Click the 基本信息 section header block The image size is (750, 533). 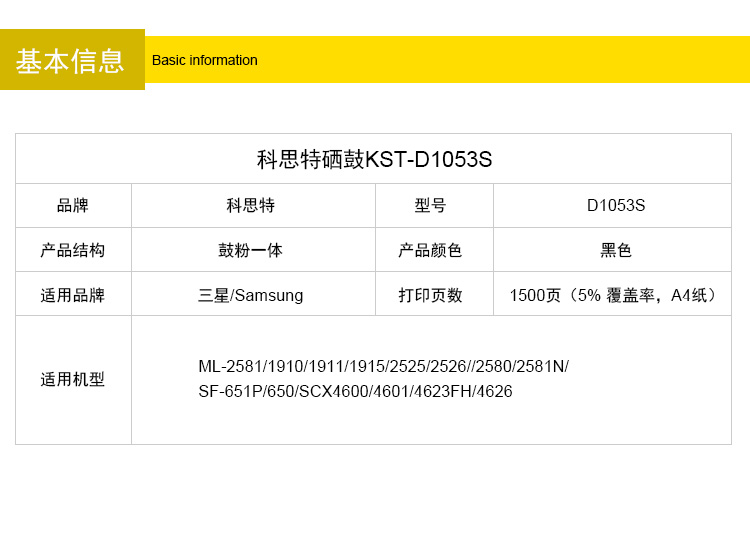click(x=72, y=60)
